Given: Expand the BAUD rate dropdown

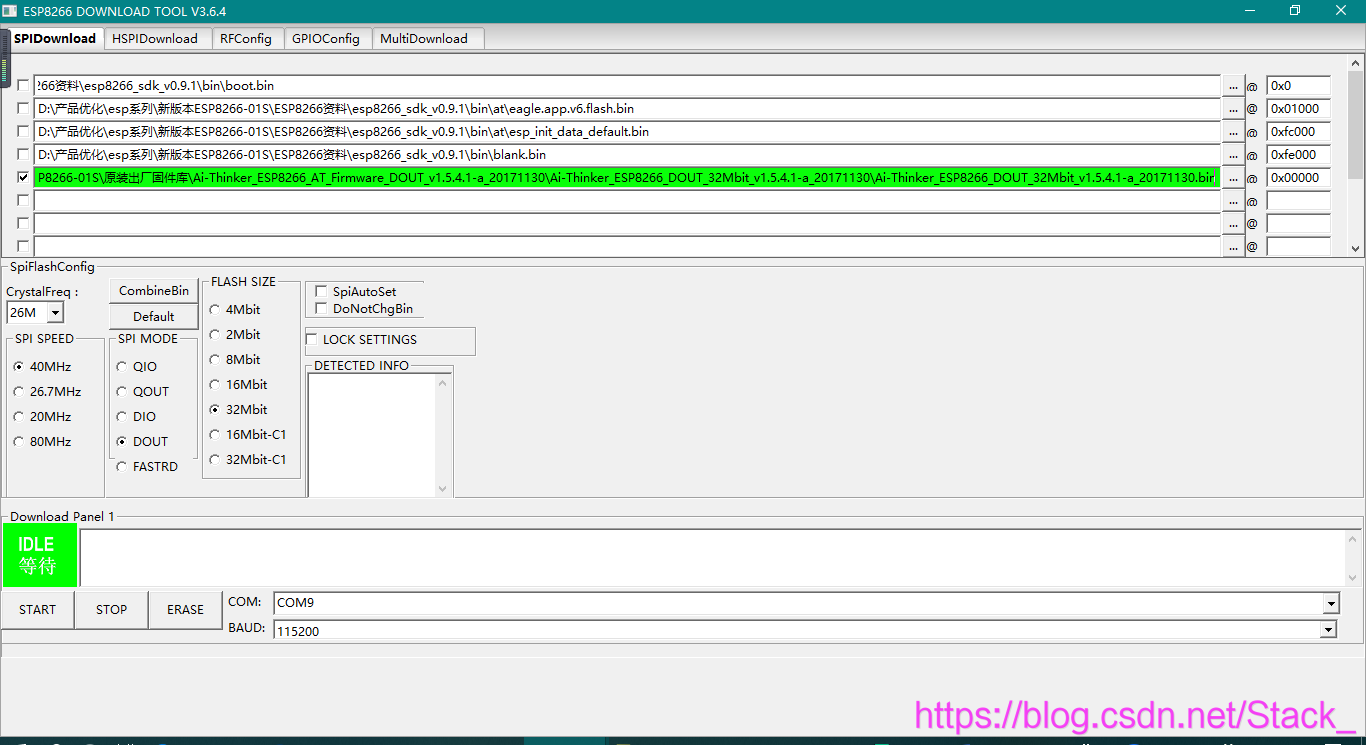Looking at the screenshot, I should 1328,630.
